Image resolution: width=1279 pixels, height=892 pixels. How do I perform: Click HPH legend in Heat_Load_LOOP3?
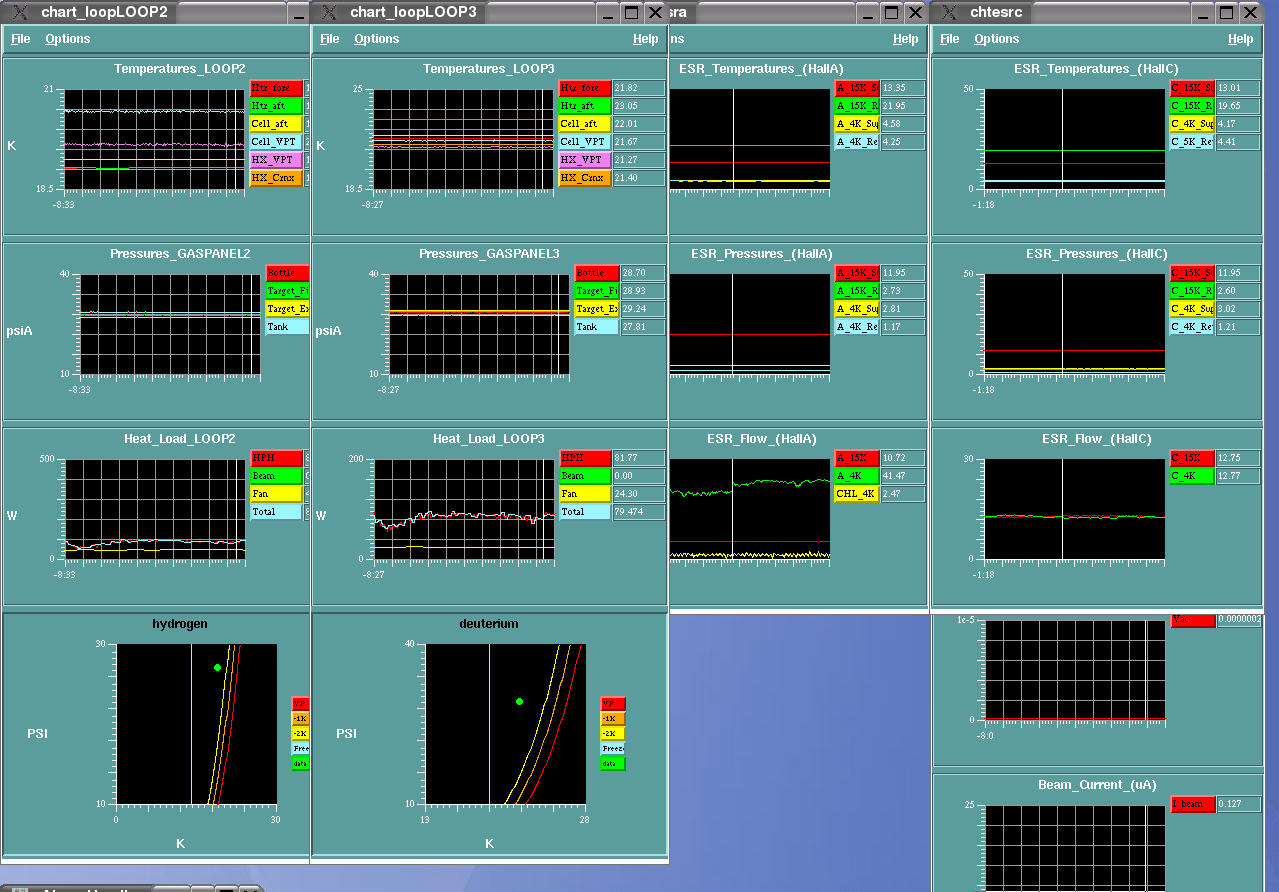[585, 458]
